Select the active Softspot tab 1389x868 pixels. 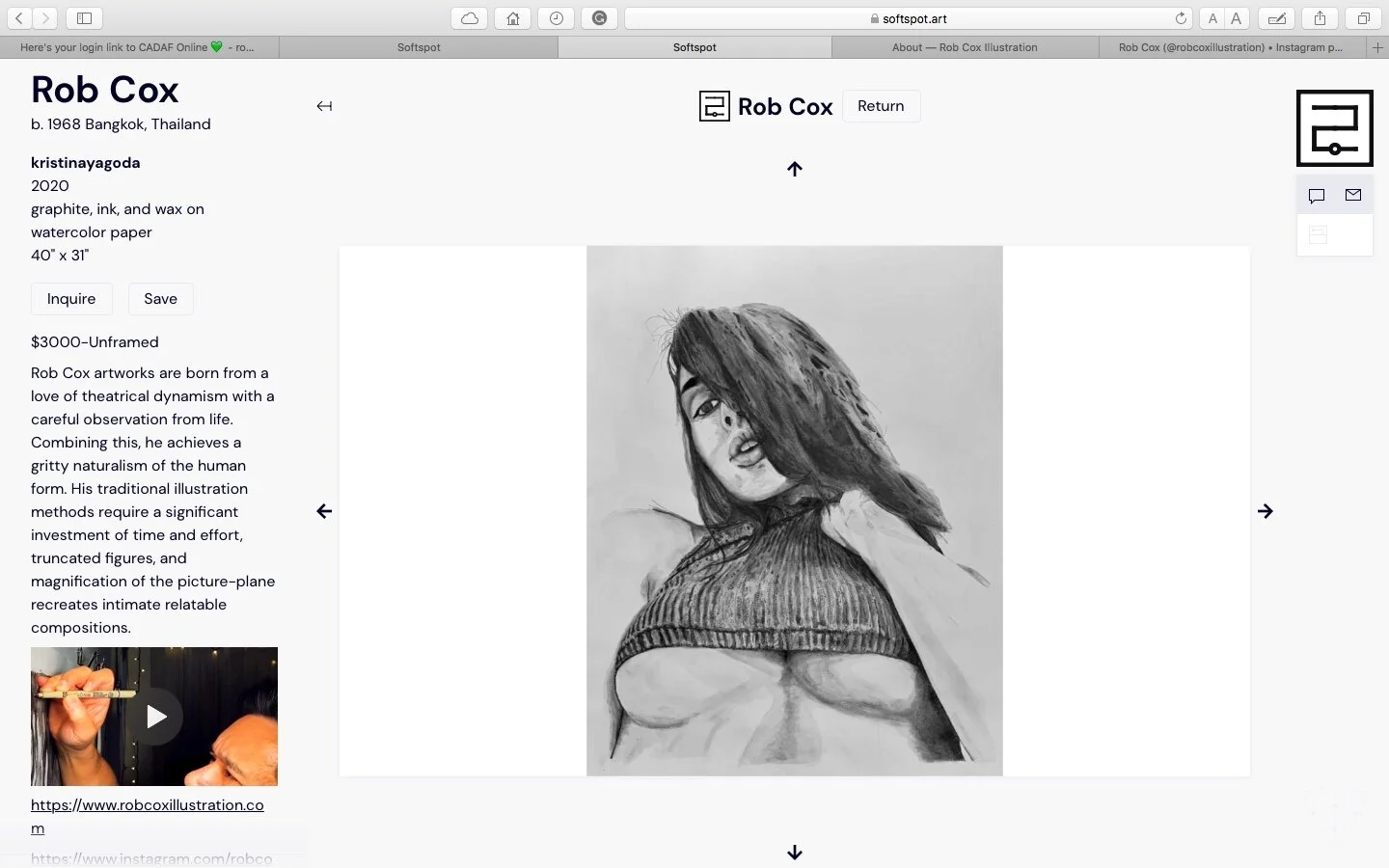pyautogui.click(x=694, y=47)
